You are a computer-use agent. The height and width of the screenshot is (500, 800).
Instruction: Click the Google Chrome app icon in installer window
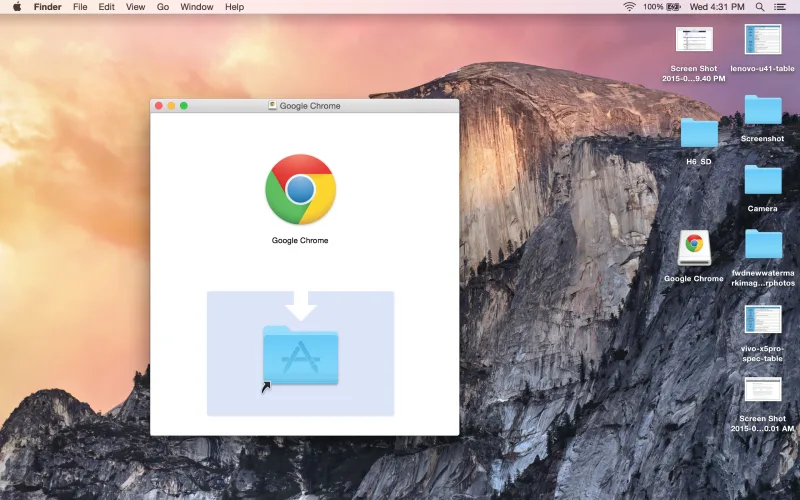point(301,189)
